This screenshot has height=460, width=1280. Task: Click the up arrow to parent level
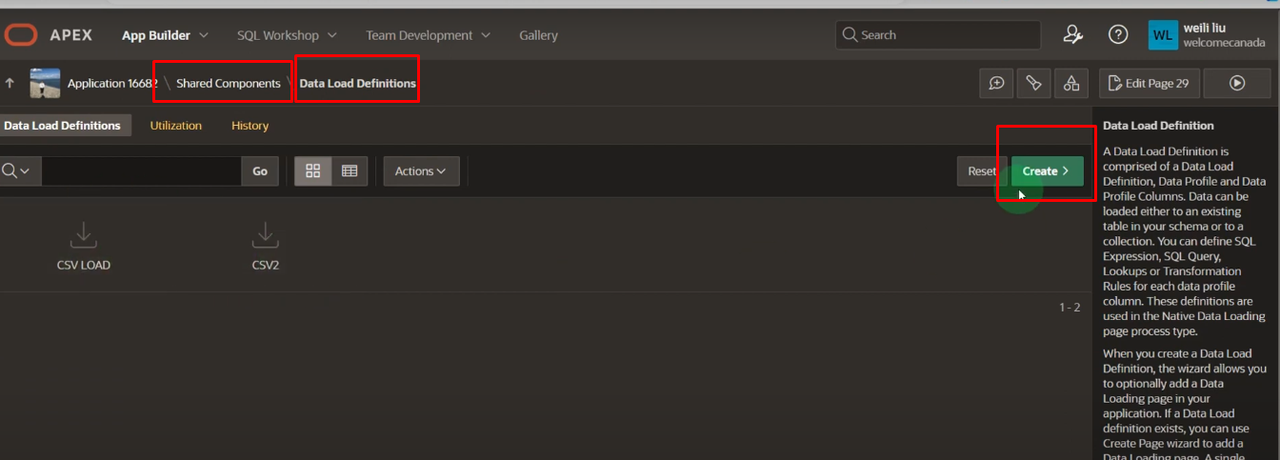[x=10, y=83]
